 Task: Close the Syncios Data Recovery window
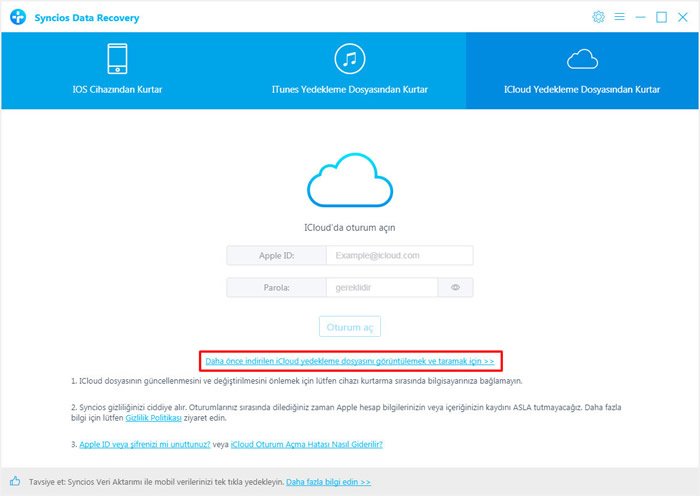tap(683, 17)
